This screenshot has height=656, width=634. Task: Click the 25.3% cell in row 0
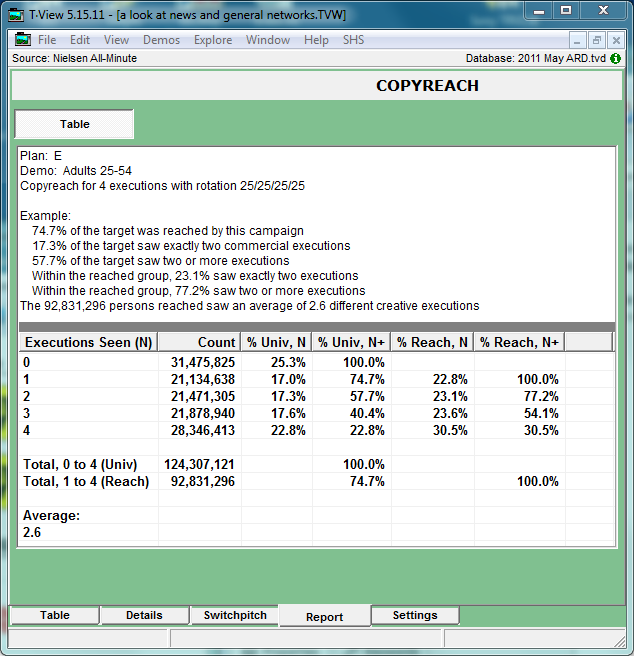pyautogui.click(x=277, y=362)
